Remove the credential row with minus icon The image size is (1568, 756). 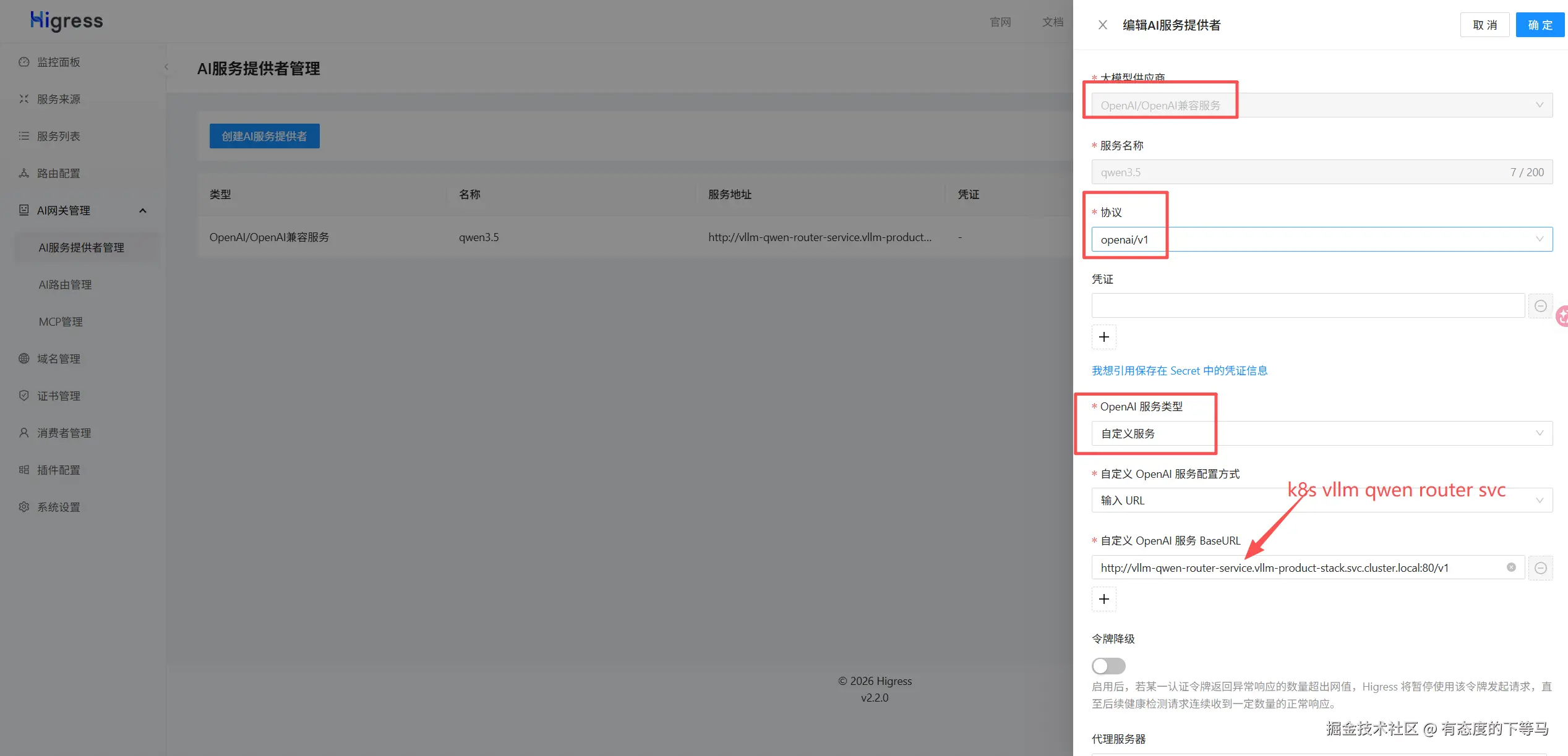pyautogui.click(x=1540, y=306)
